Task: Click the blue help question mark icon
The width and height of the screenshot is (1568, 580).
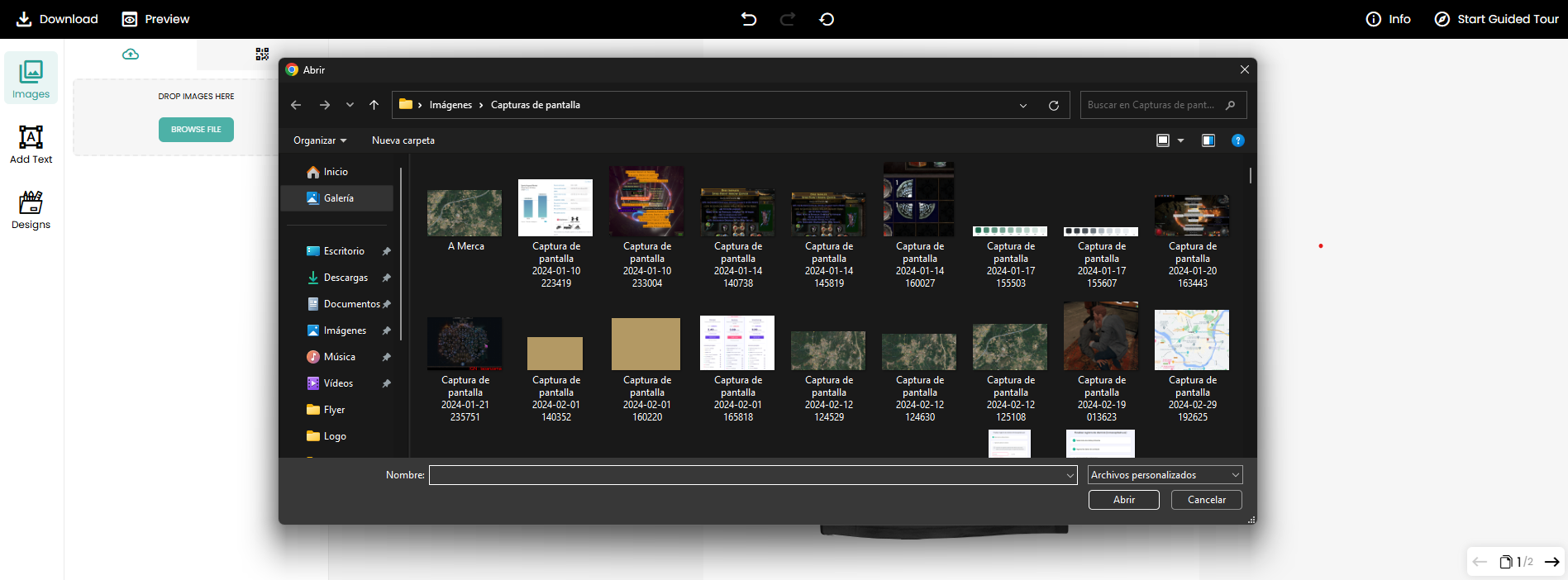Action: click(1237, 140)
